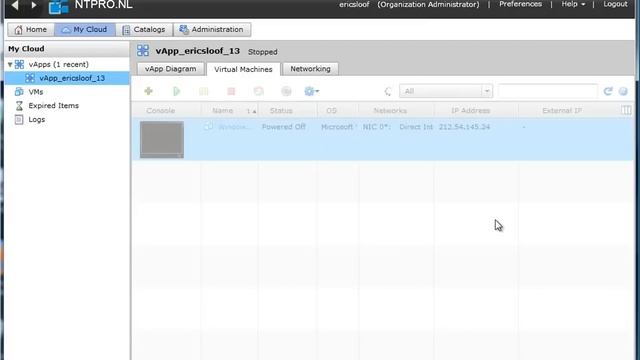
Task: Open the Administration tab
Action: coord(212,29)
